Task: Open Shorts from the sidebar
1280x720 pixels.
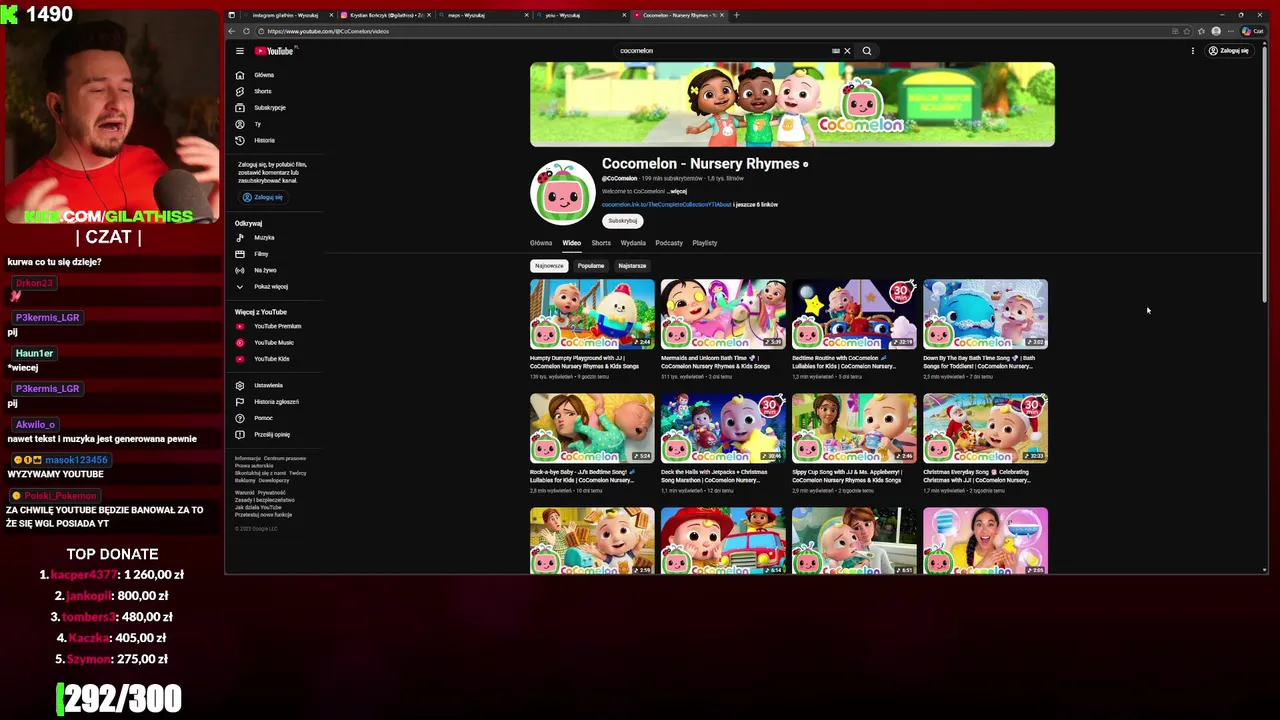Action: pos(262,91)
